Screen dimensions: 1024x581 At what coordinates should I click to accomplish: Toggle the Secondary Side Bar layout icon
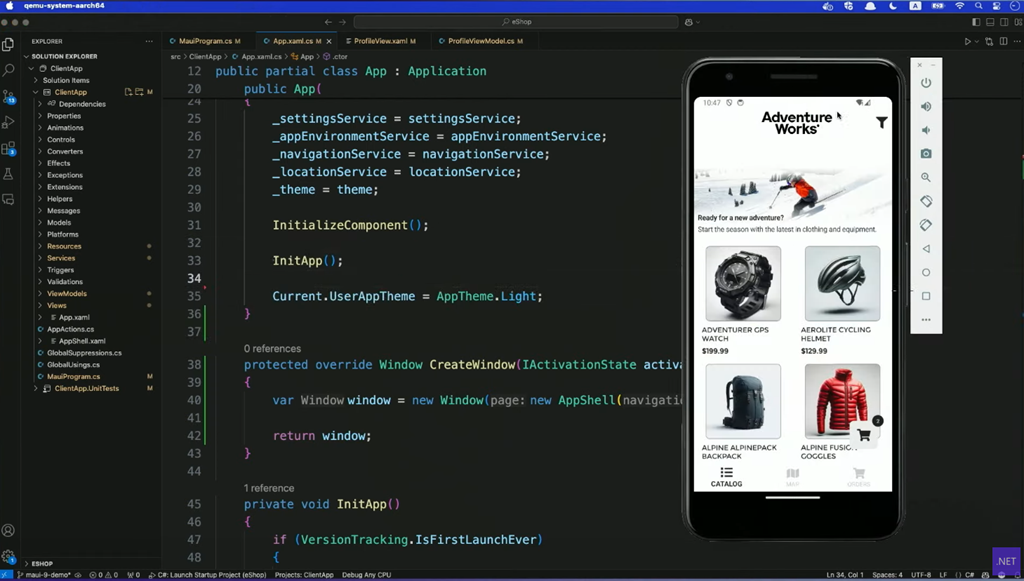[x=1004, y=22]
